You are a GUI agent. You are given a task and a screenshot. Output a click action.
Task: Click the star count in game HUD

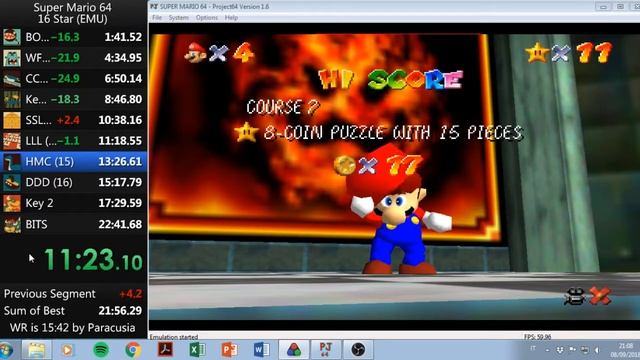569,53
